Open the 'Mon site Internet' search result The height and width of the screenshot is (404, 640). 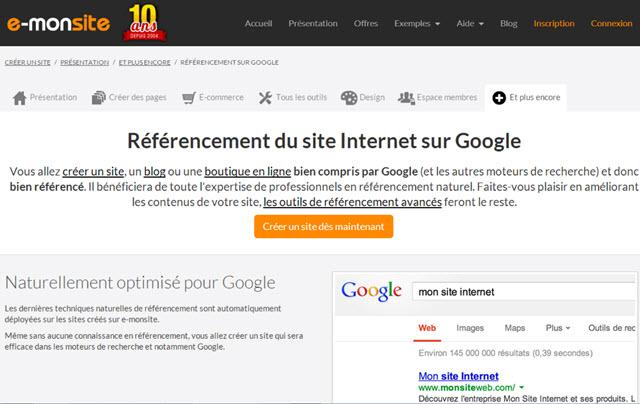pos(458,376)
